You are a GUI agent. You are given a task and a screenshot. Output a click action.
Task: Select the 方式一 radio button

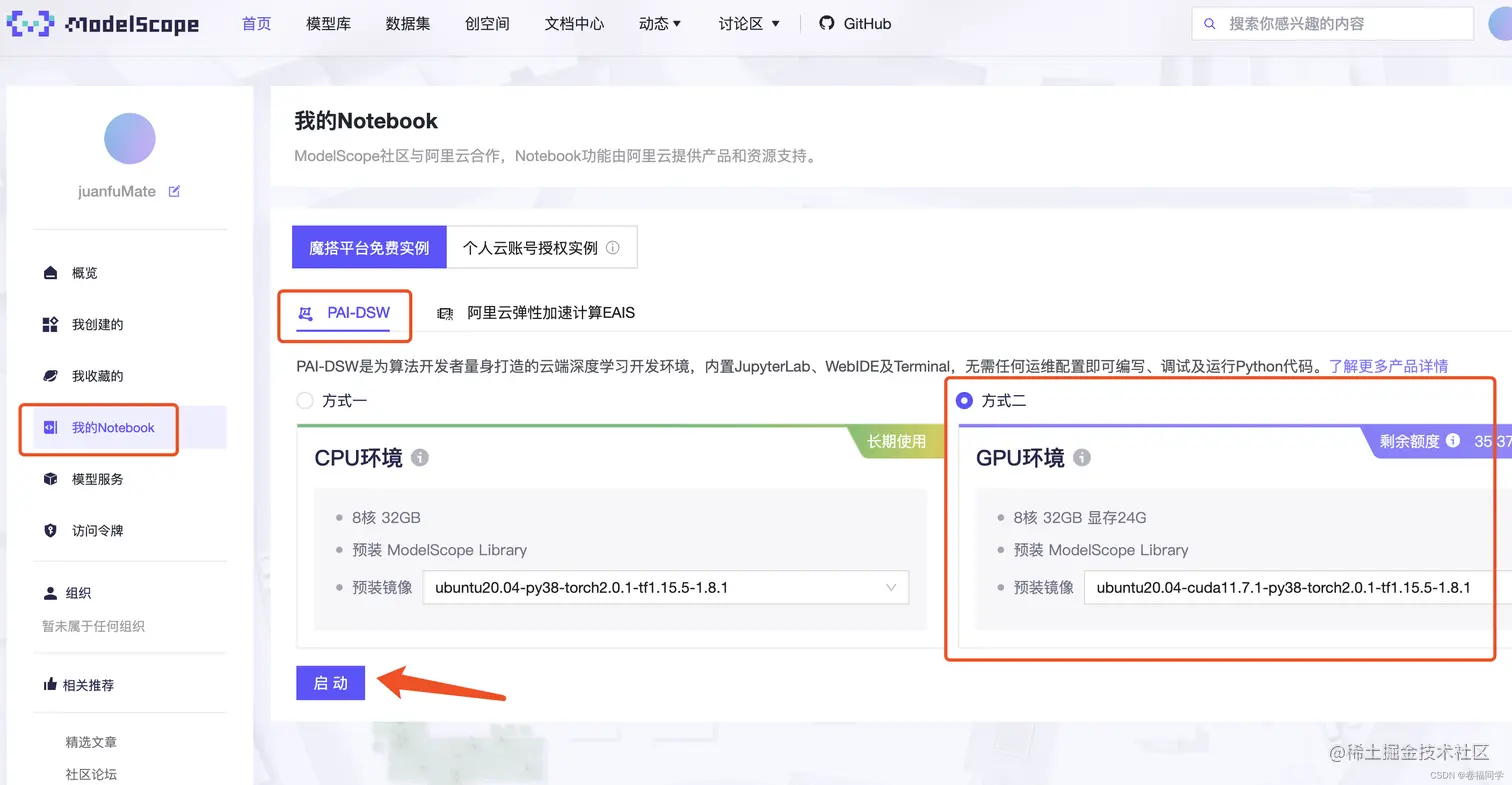point(304,400)
